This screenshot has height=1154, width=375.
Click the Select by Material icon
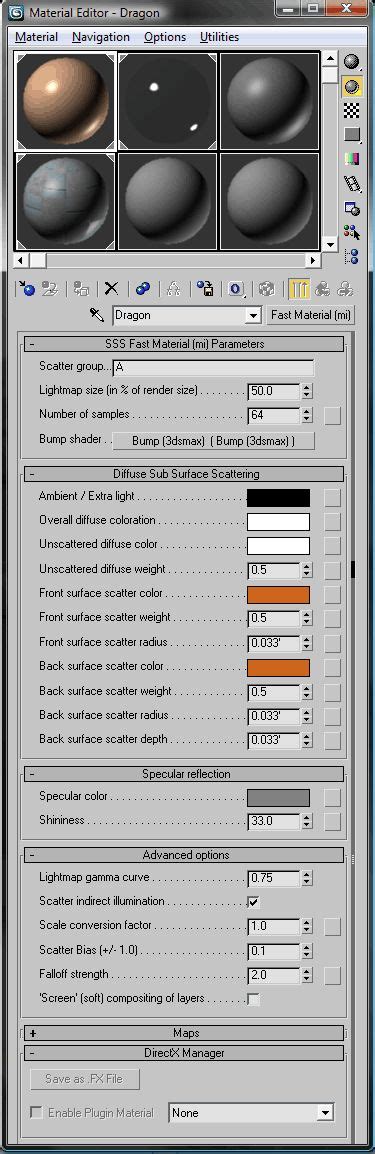tap(353, 233)
